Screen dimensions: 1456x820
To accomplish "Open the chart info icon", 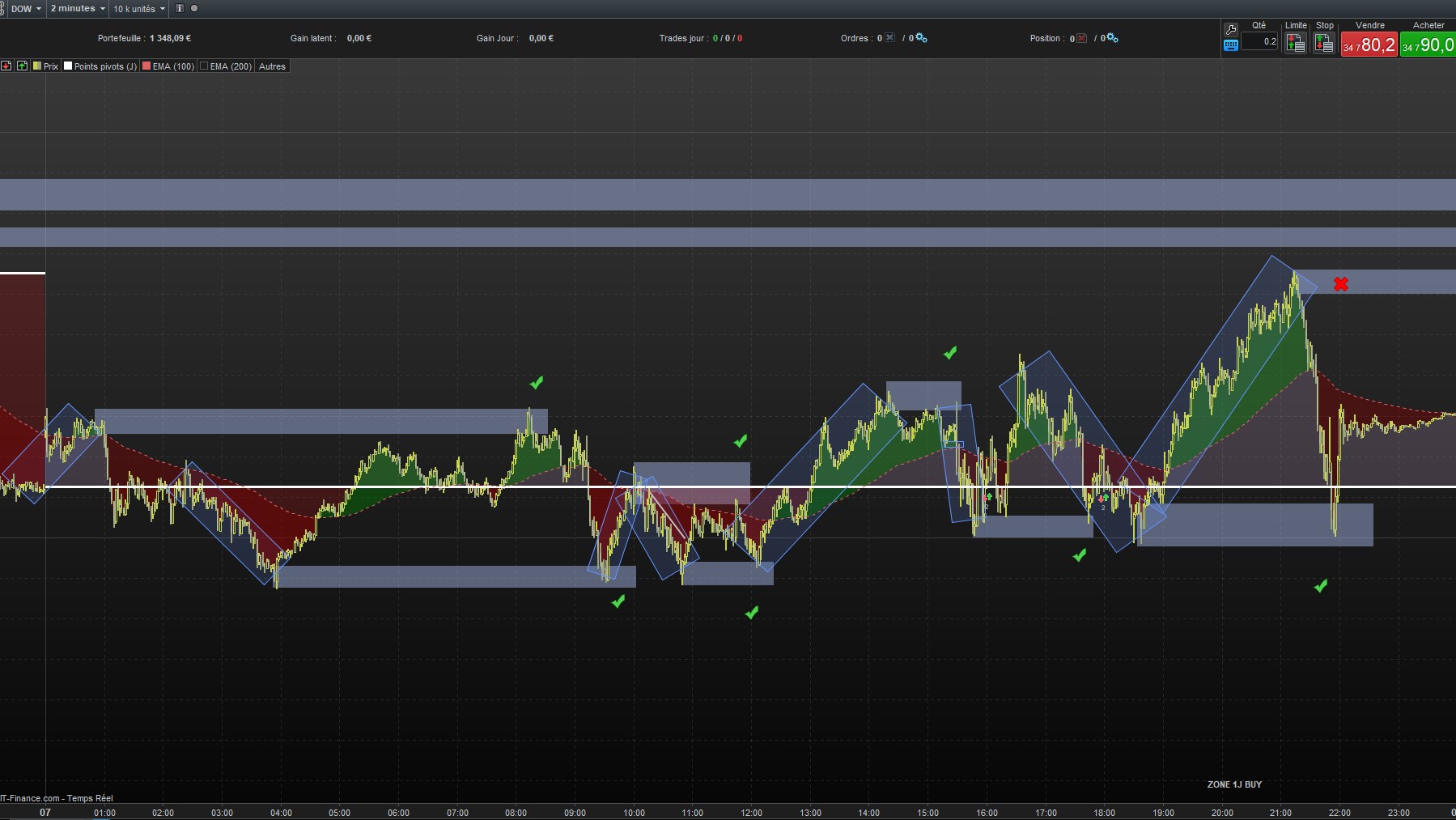I will coord(180,8).
